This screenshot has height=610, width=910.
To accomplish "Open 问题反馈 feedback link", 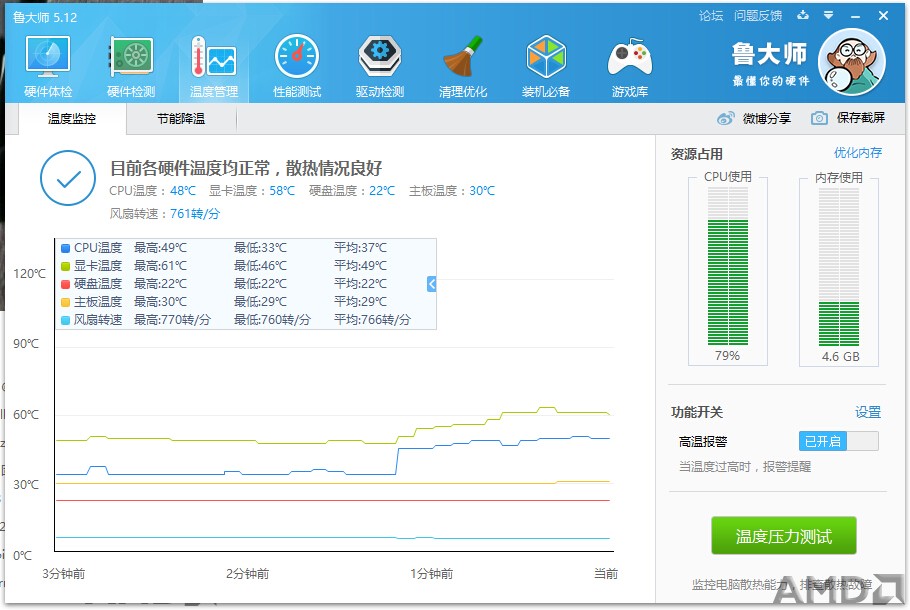I will click(758, 16).
